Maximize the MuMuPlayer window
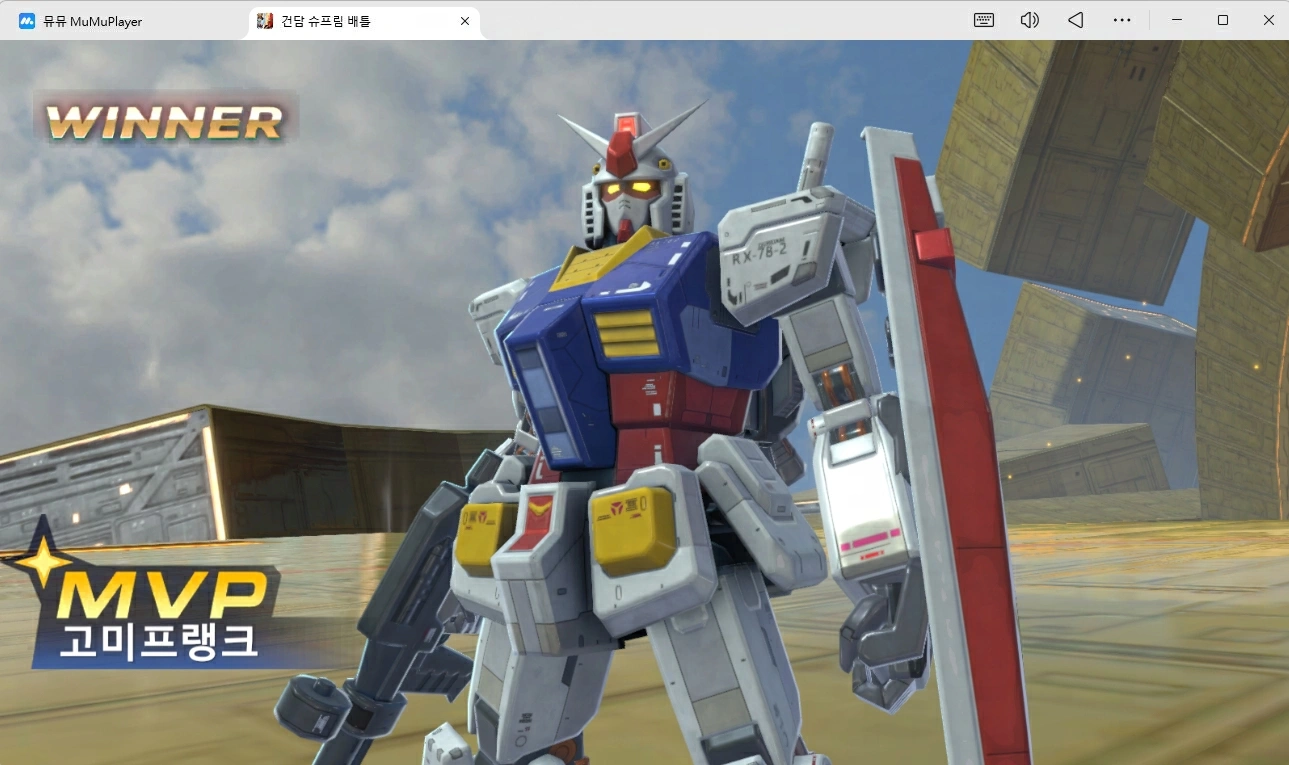This screenshot has width=1289, height=765. point(1223,20)
